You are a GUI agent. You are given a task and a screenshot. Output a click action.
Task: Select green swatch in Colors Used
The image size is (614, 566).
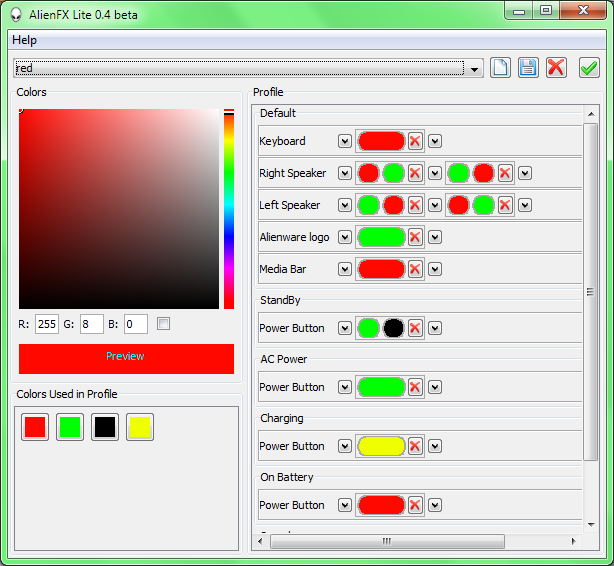point(70,427)
